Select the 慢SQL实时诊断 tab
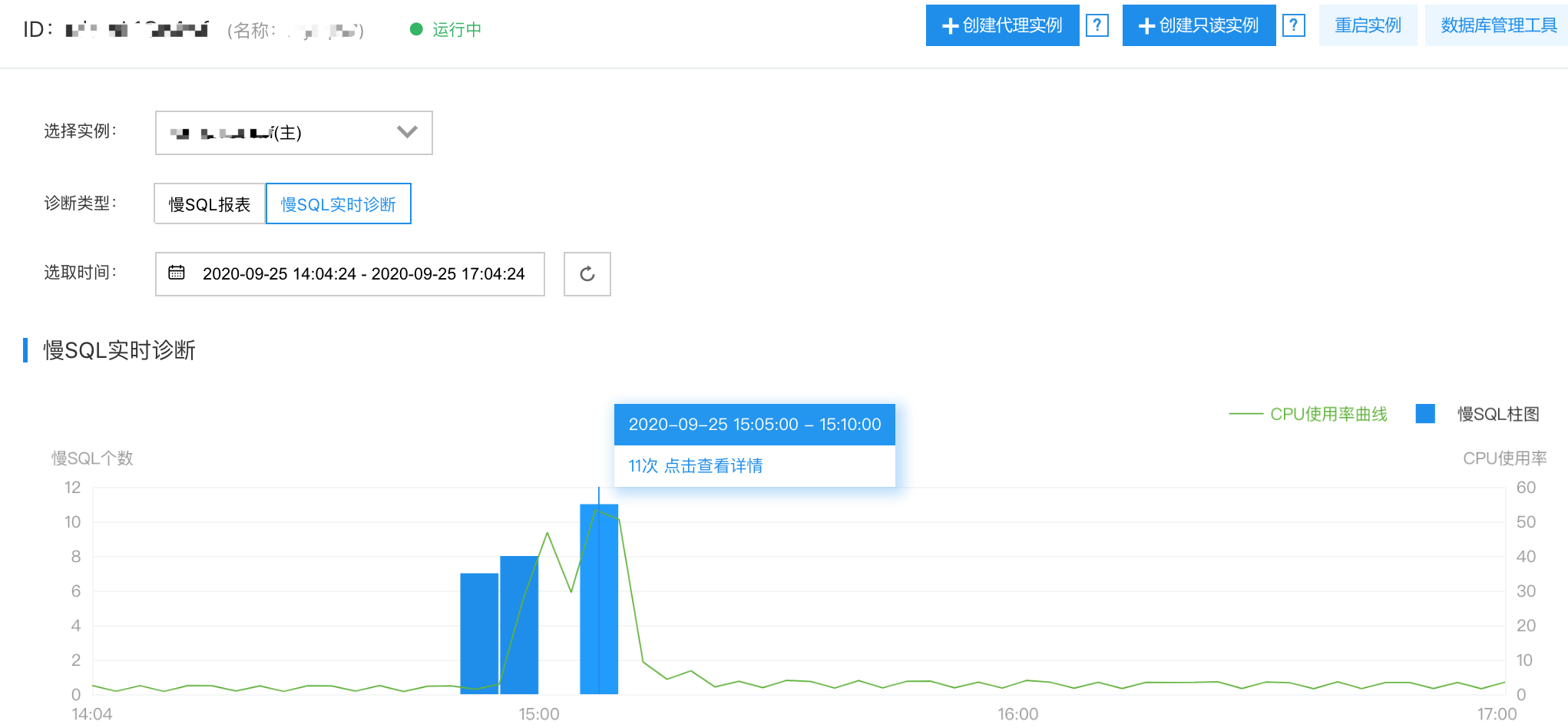Viewport: 1568px width, 728px height. (338, 204)
